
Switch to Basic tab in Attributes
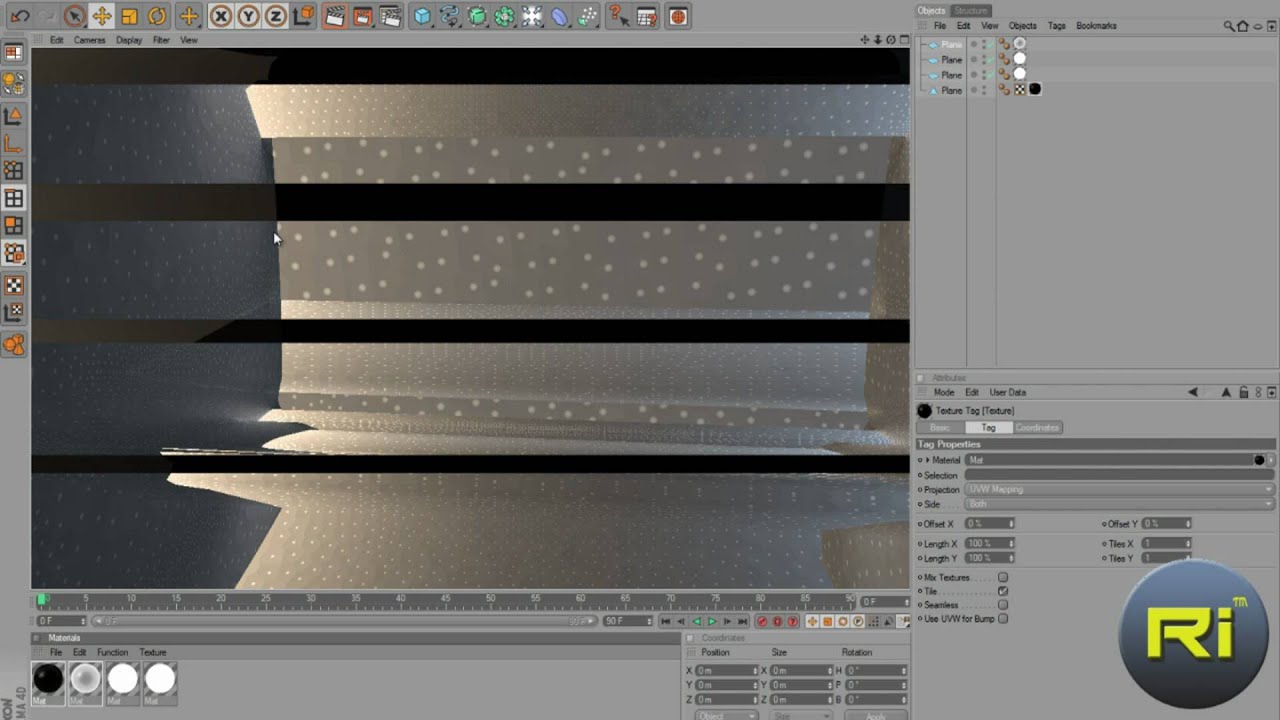[x=940, y=428]
